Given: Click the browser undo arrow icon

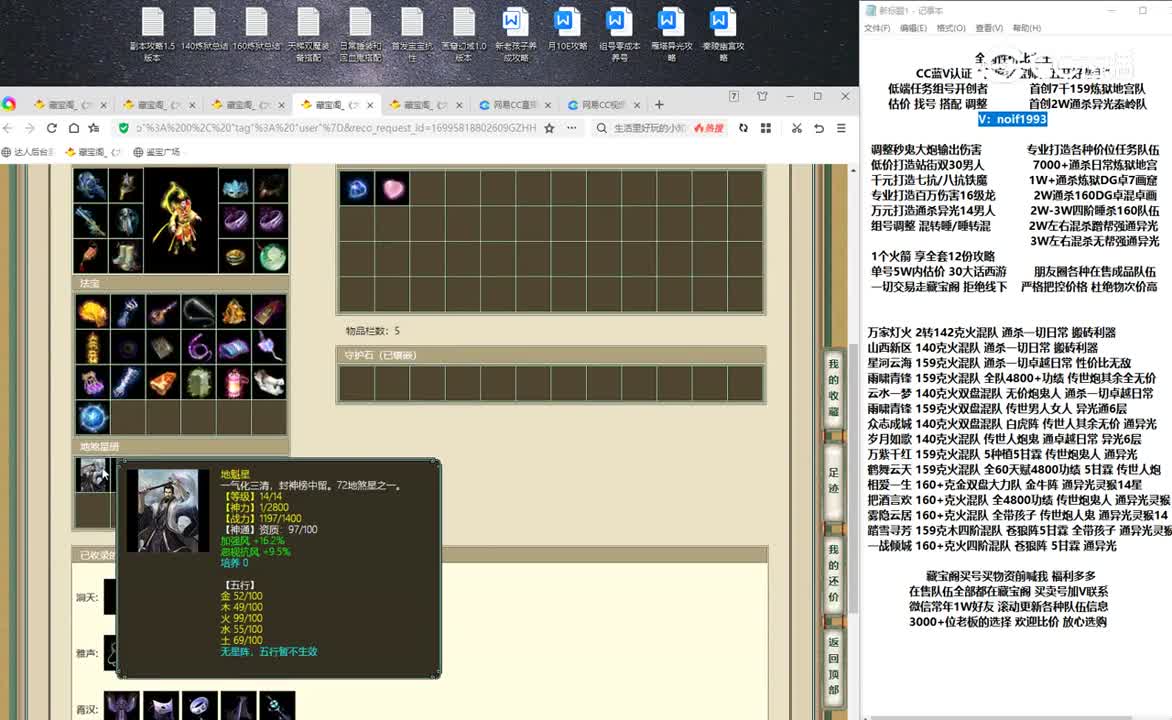Looking at the screenshot, I should point(819,129).
